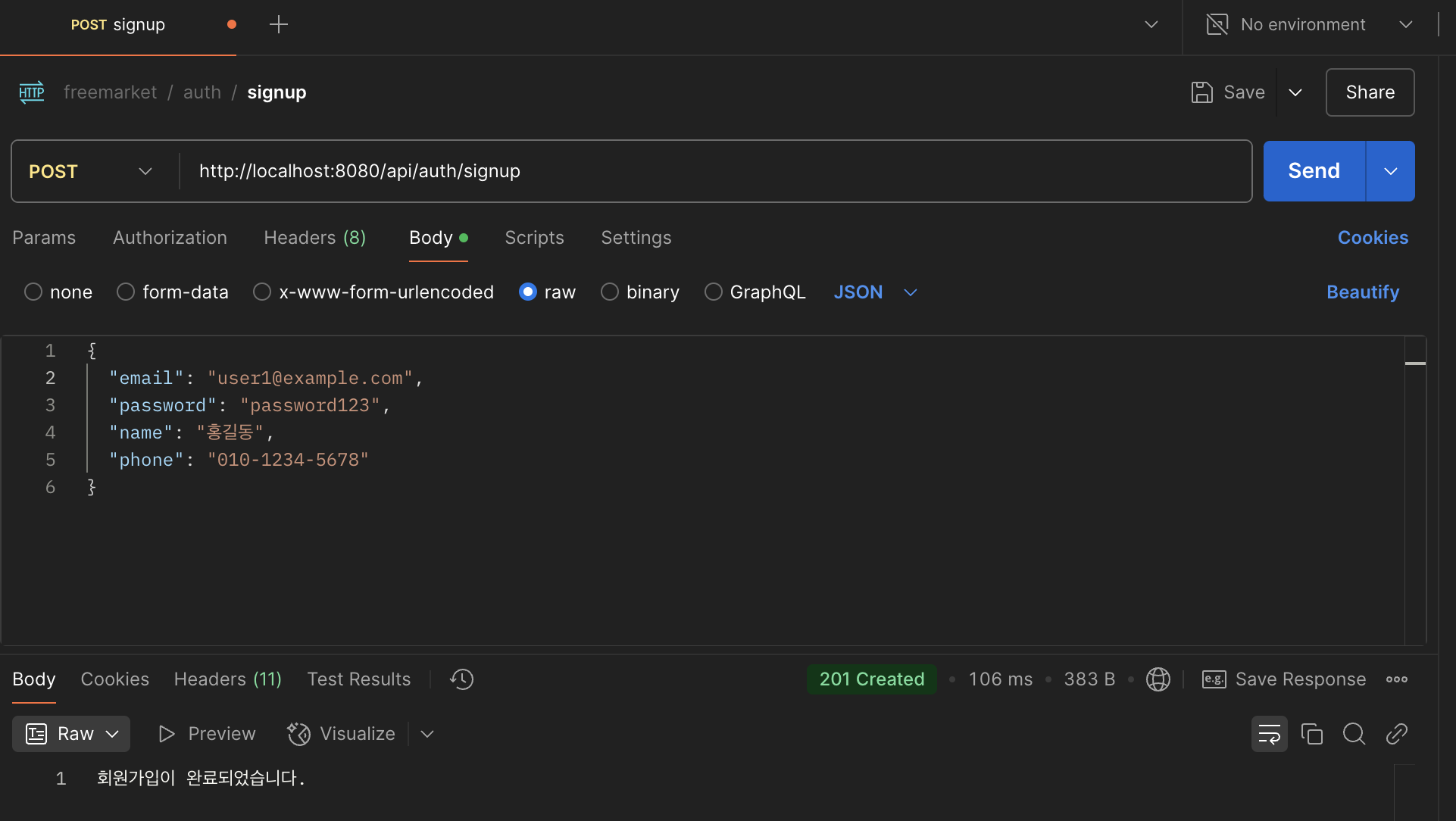The height and width of the screenshot is (821, 1456).
Task: Choose the x-www-form-urlencoded radio option
Action: 262,292
